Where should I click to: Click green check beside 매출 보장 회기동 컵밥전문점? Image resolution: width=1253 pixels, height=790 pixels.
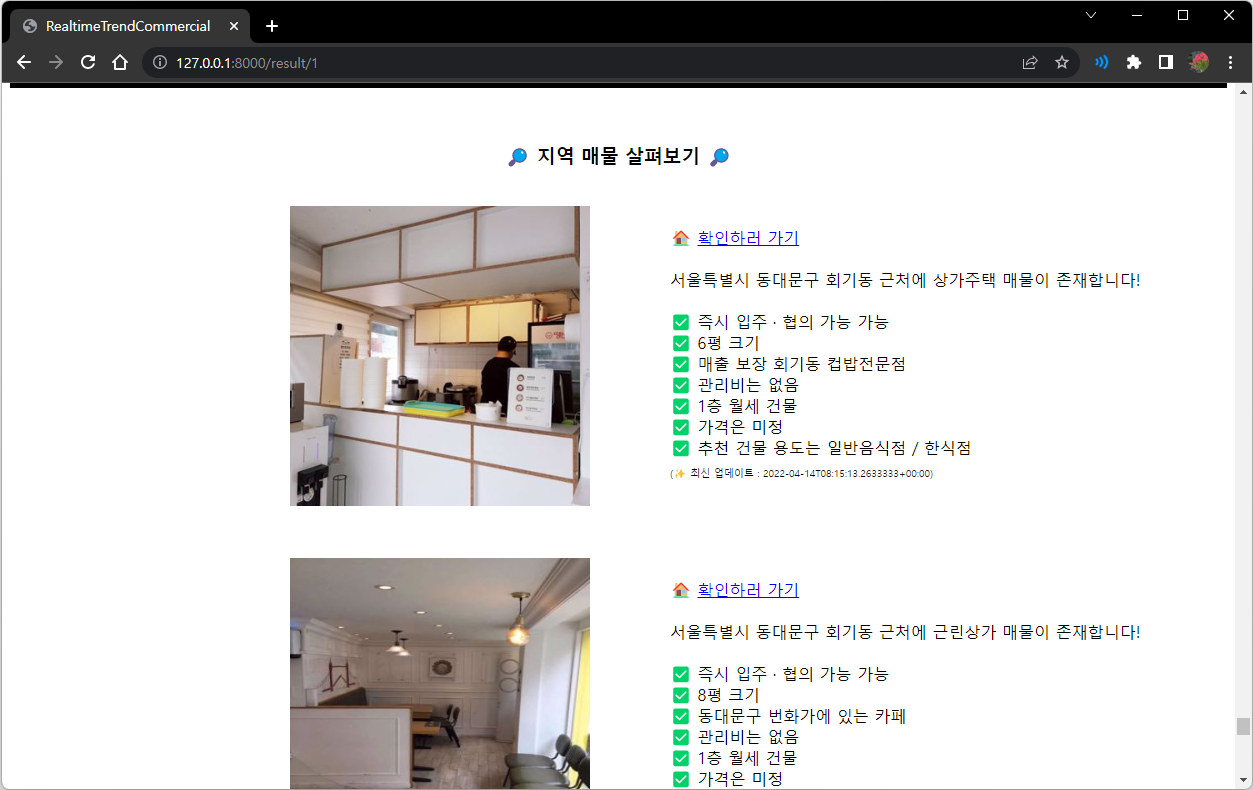(x=681, y=364)
